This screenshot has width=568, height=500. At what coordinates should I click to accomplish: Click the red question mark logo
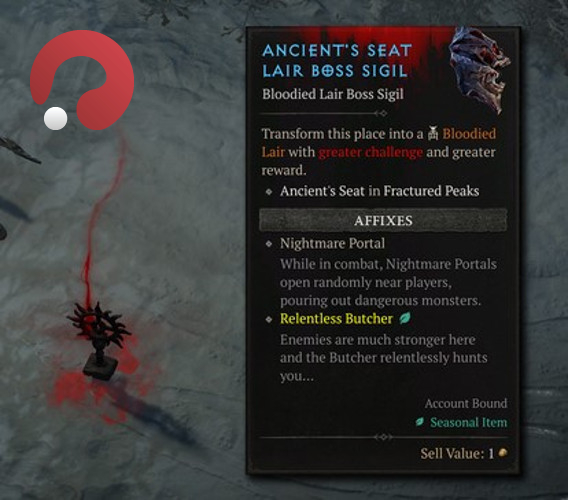(83, 80)
